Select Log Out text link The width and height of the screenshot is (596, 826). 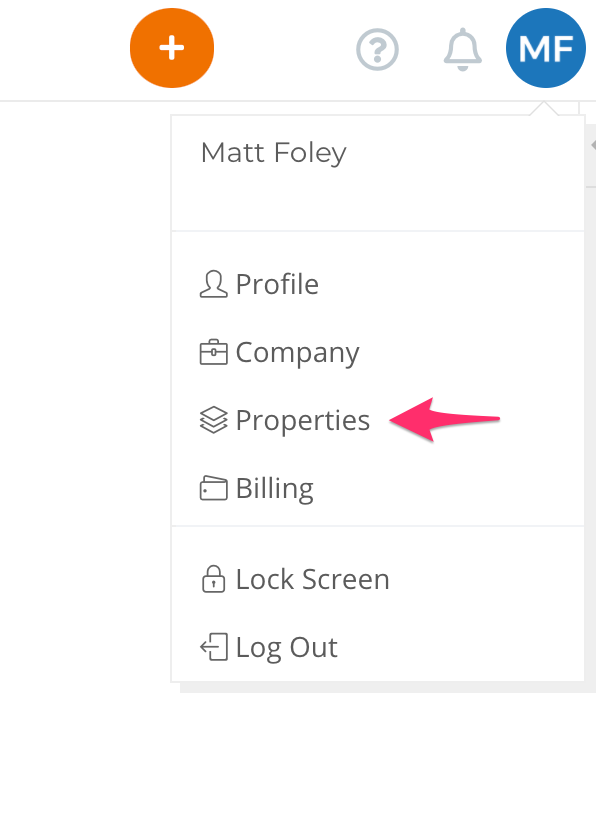tap(287, 648)
